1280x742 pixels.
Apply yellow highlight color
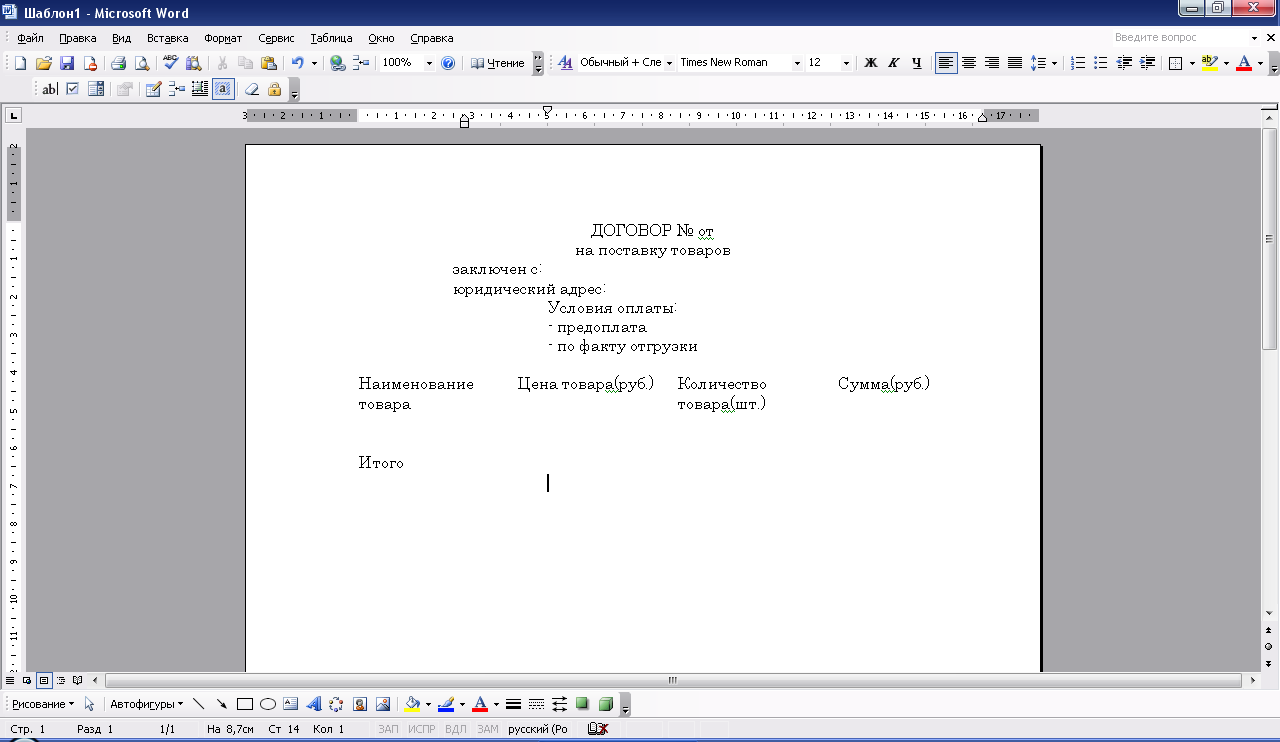coord(1210,63)
